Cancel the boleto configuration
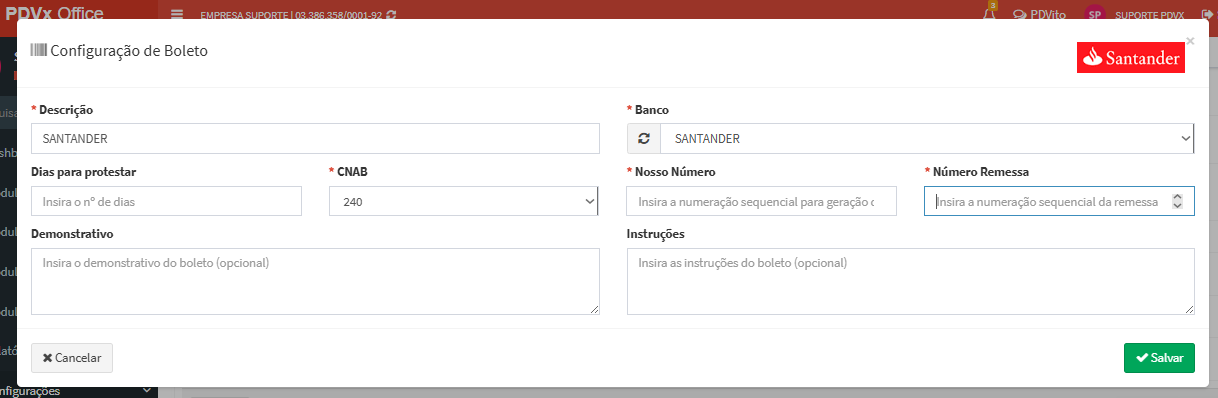This screenshot has height=398, width=1218. (72, 358)
